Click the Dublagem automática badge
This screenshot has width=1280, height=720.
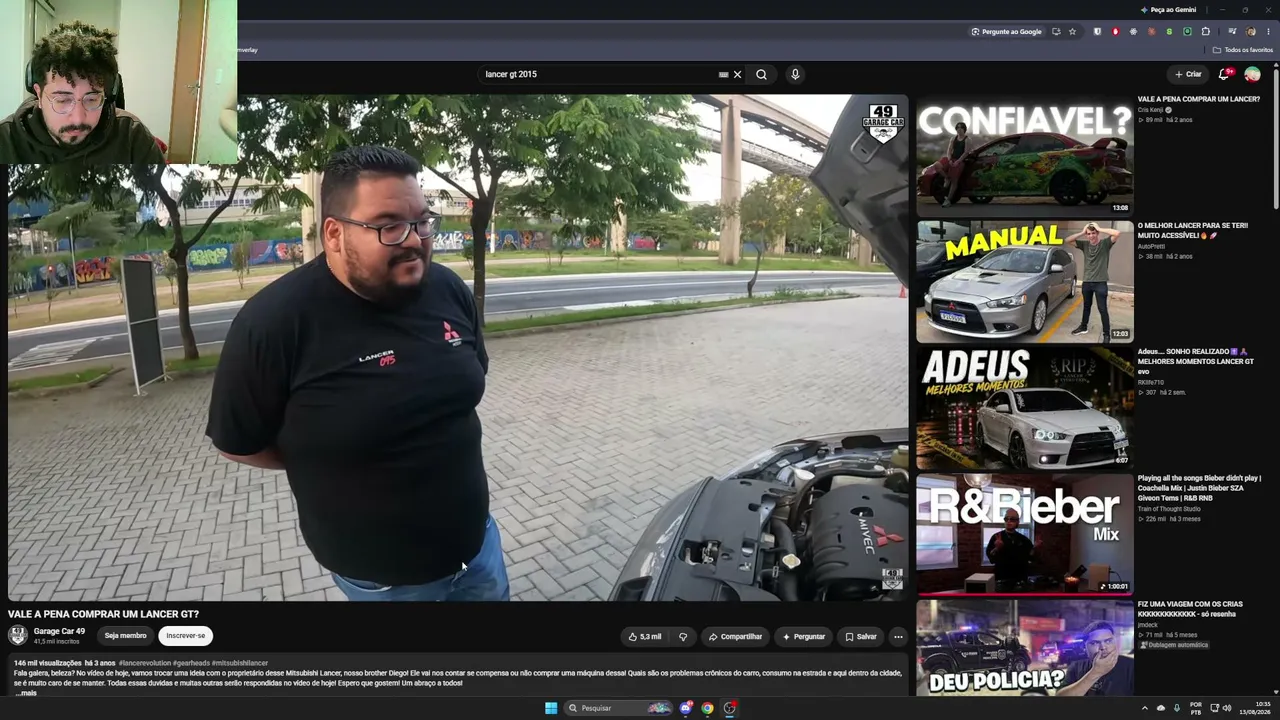1174,645
